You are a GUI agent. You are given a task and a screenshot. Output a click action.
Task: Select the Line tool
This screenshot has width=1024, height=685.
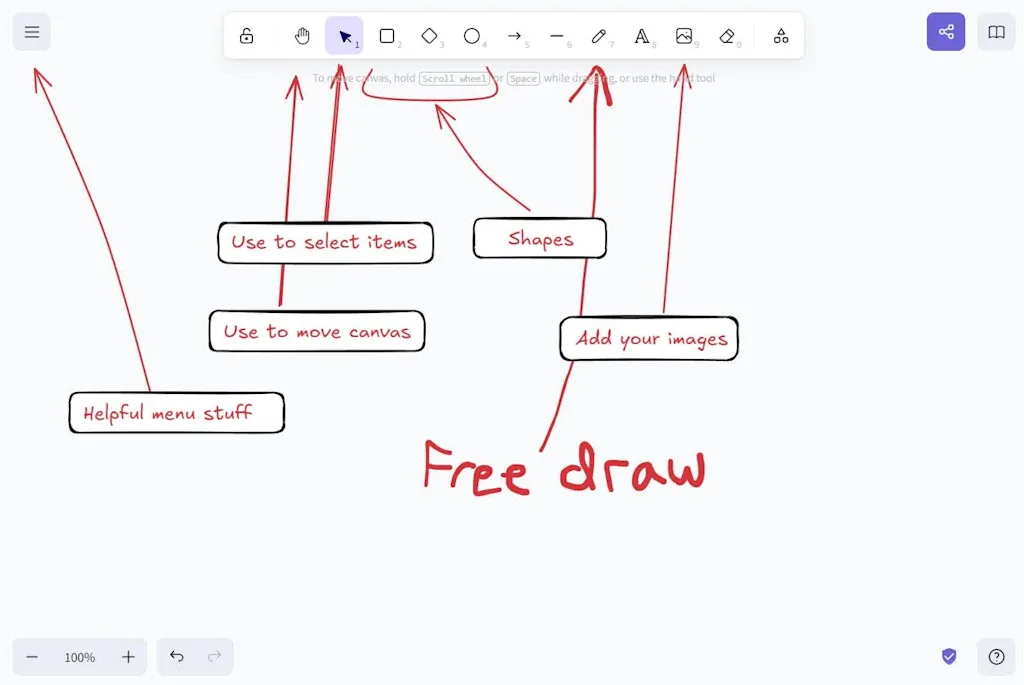pos(557,36)
